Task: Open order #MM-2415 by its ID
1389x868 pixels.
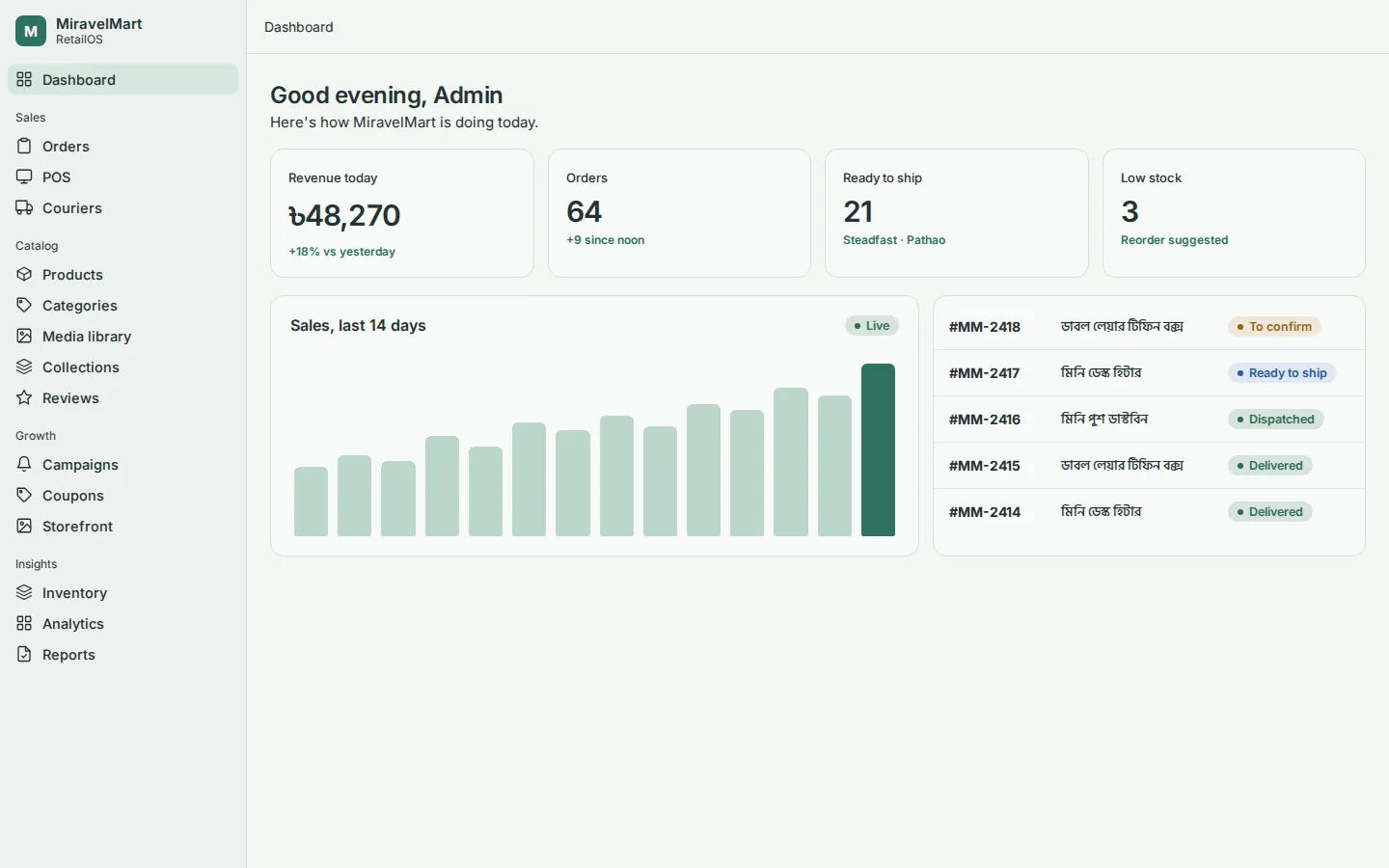Action: point(985,466)
